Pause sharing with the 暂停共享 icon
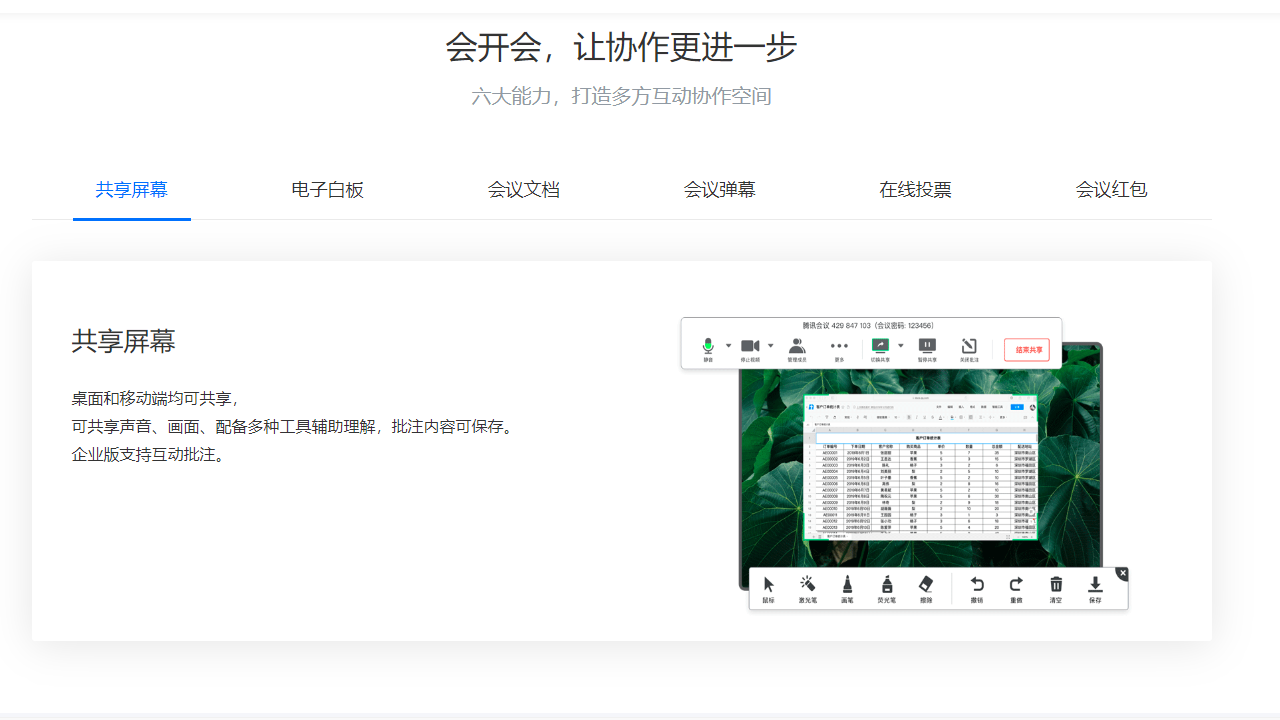This screenshot has height=720, width=1280. click(927, 347)
